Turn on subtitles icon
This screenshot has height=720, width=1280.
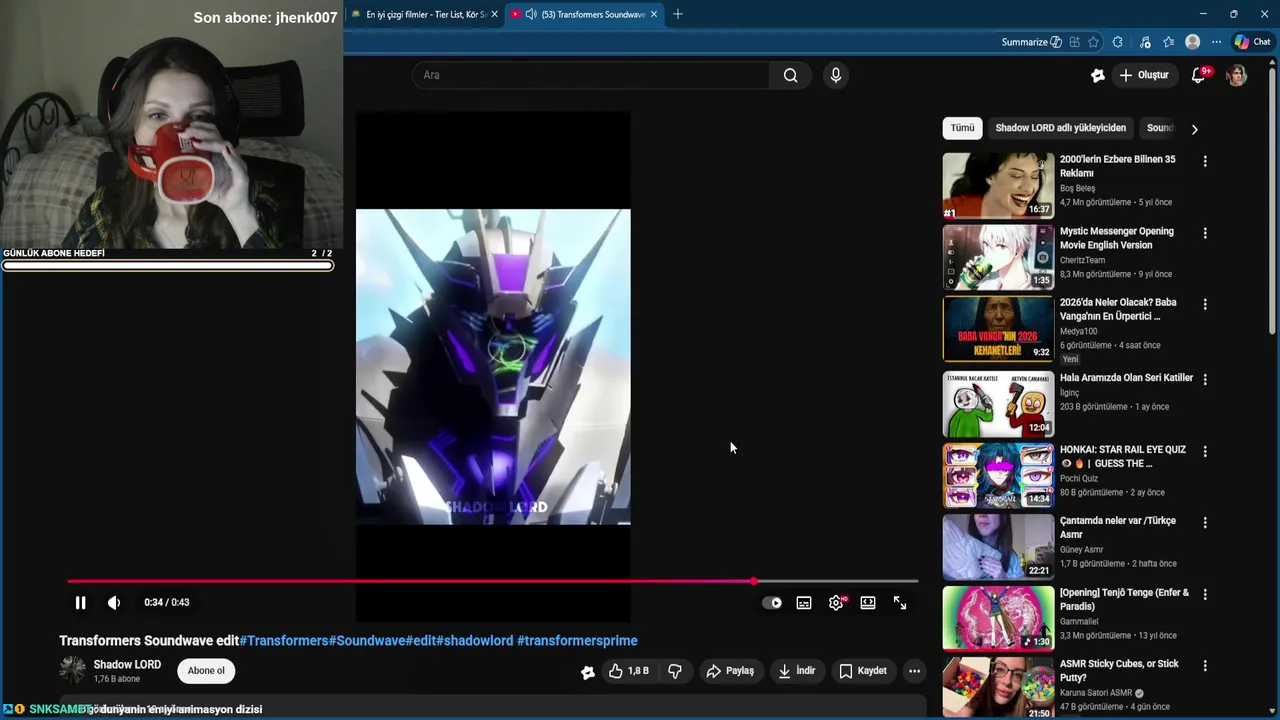(x=804, y=603)
